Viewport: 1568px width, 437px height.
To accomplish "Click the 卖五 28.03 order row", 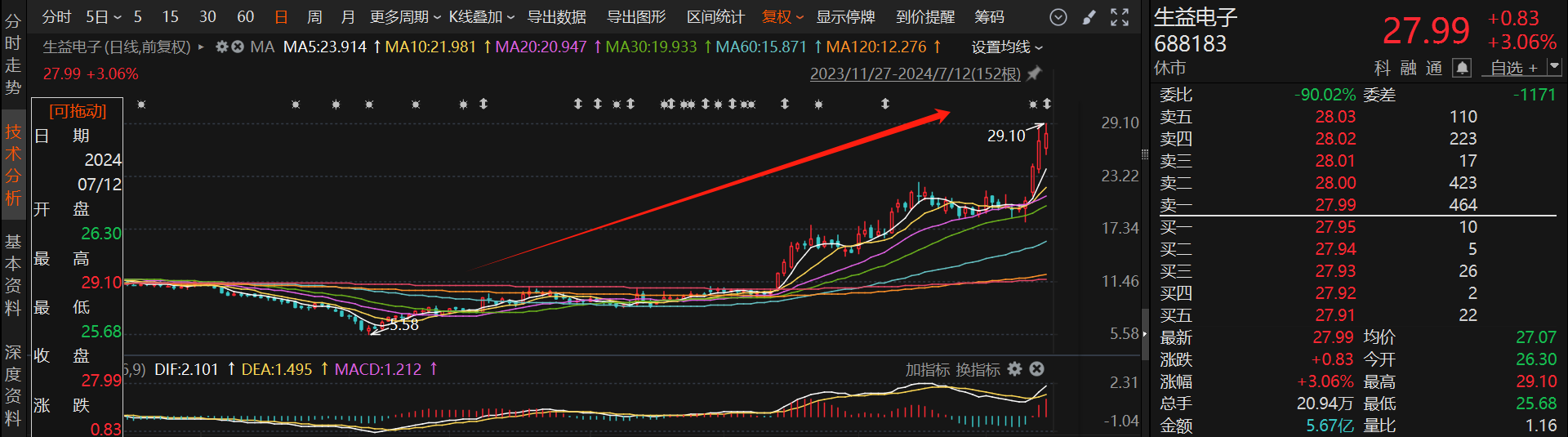I will (x=1357, y=117).
